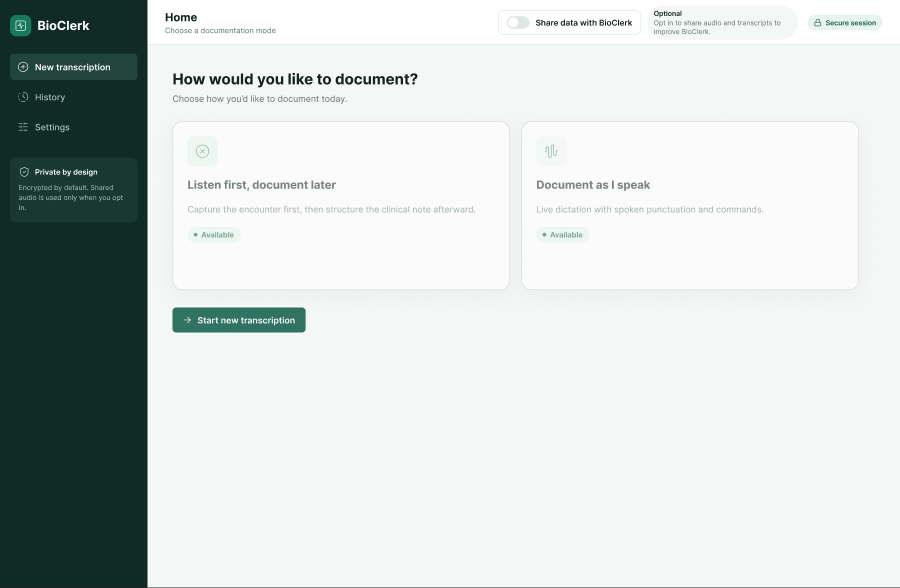Start new transcription

pyautogui.click(x=239, y=320)
